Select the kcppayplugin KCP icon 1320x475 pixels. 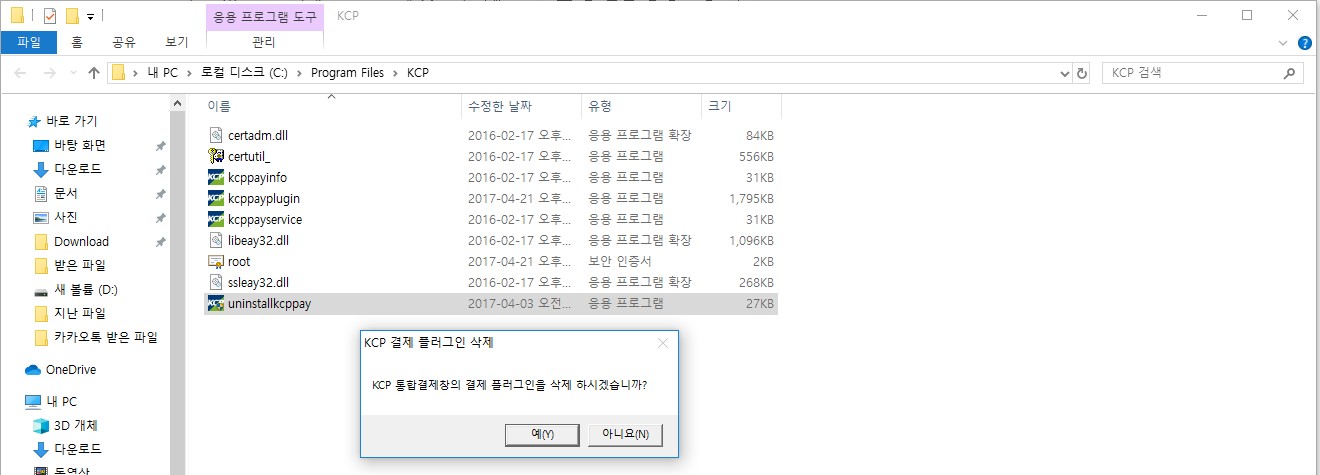pos(215,198)
